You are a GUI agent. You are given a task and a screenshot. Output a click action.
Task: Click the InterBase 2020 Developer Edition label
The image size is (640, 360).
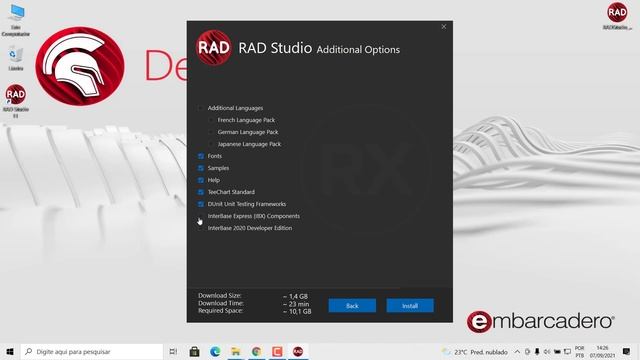(250, 228)
